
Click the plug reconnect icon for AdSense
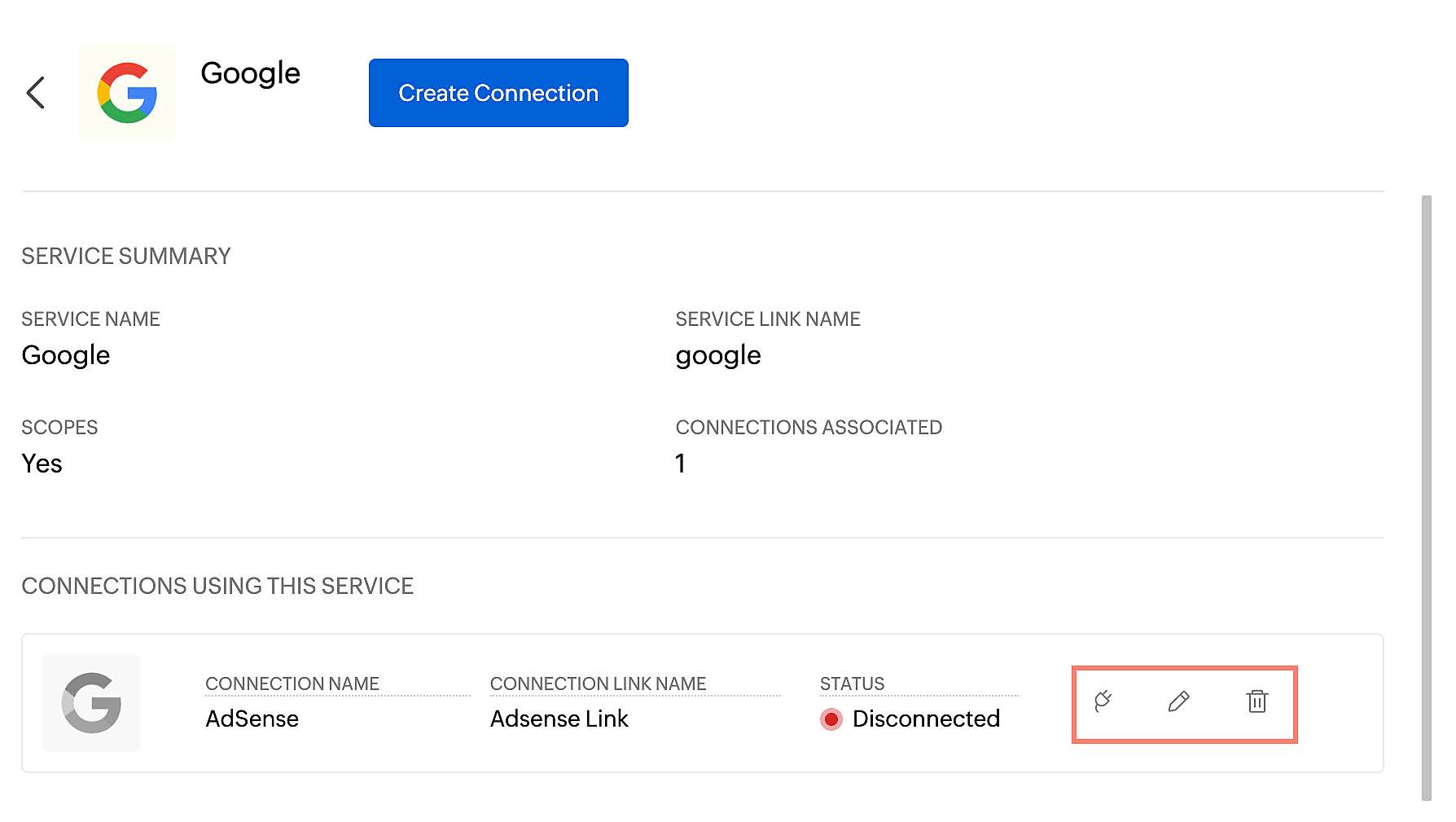1103,701
